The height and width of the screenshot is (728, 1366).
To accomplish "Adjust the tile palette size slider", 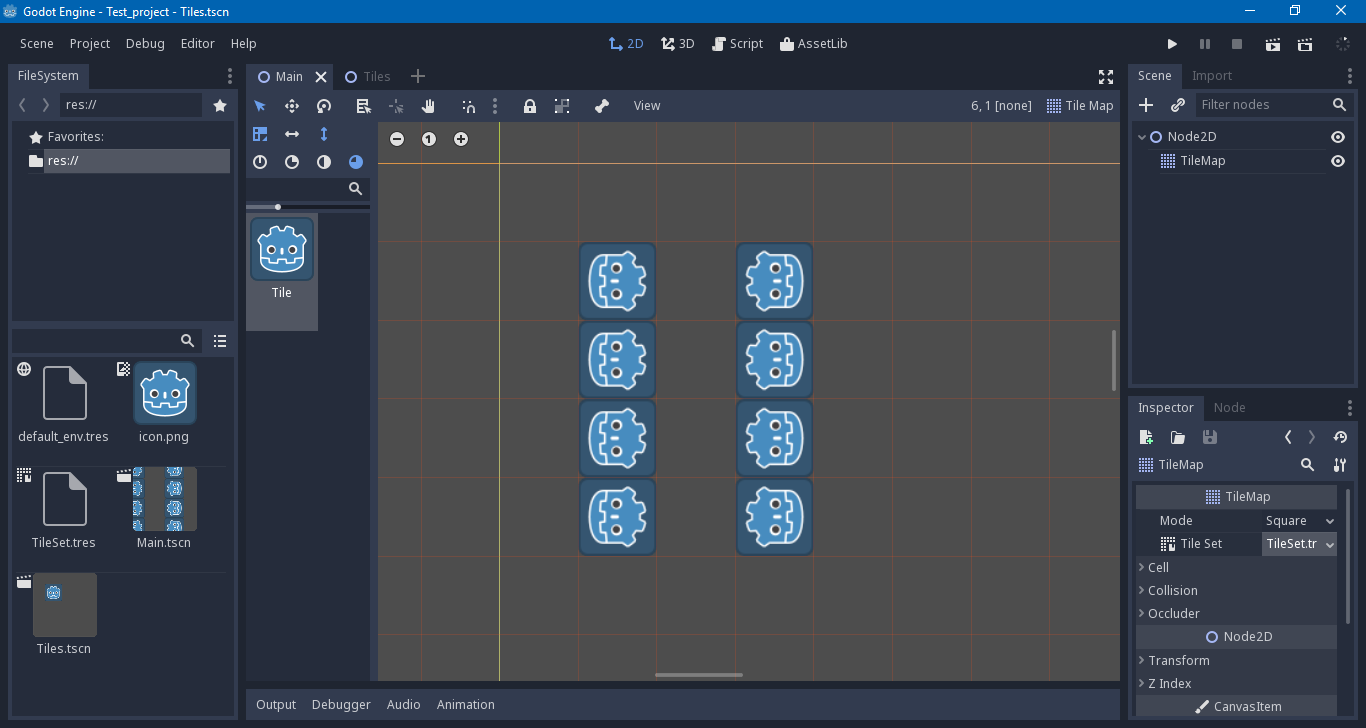I will click(x=308, y=207).
